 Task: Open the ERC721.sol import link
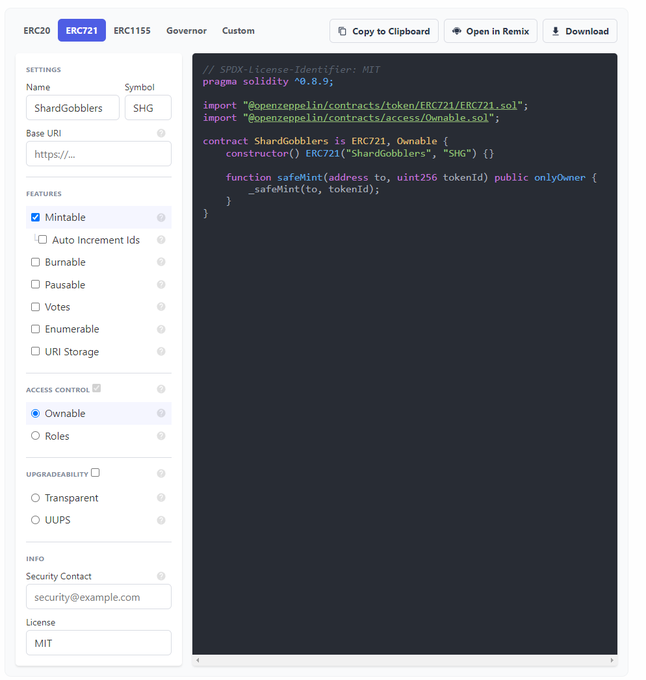coord(382,105)
